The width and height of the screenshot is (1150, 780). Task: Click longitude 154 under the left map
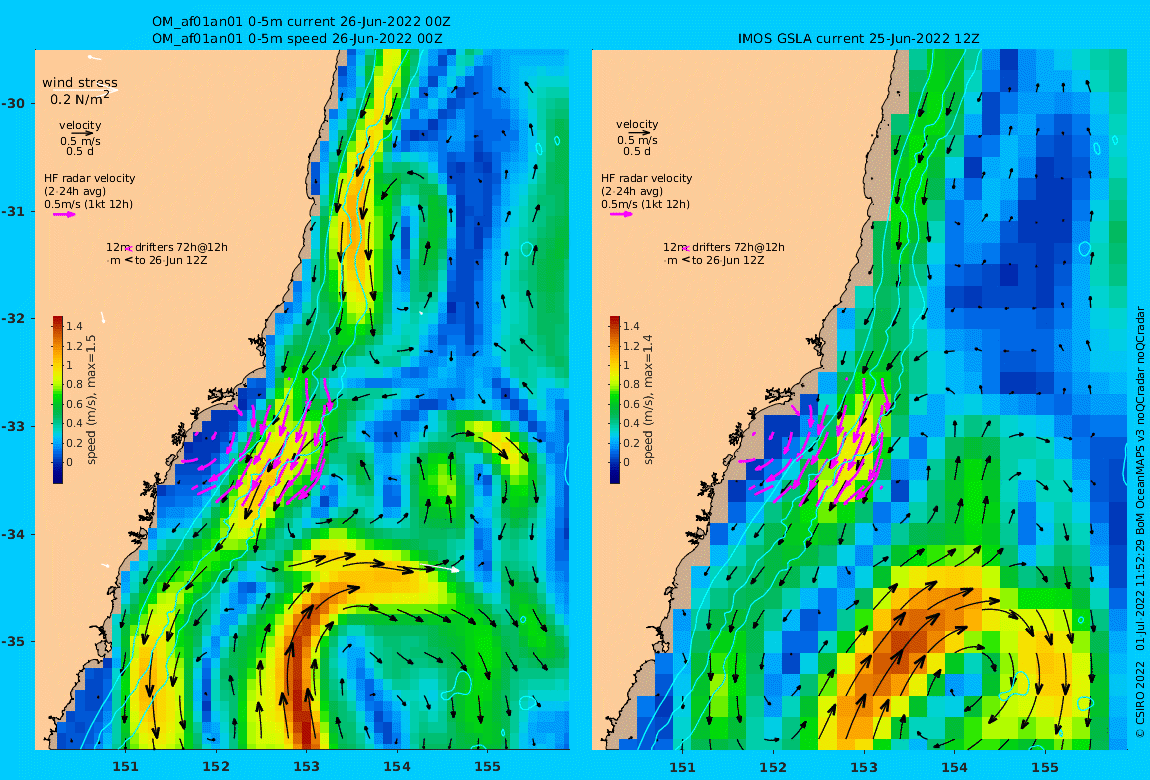[x=397, y=767]
